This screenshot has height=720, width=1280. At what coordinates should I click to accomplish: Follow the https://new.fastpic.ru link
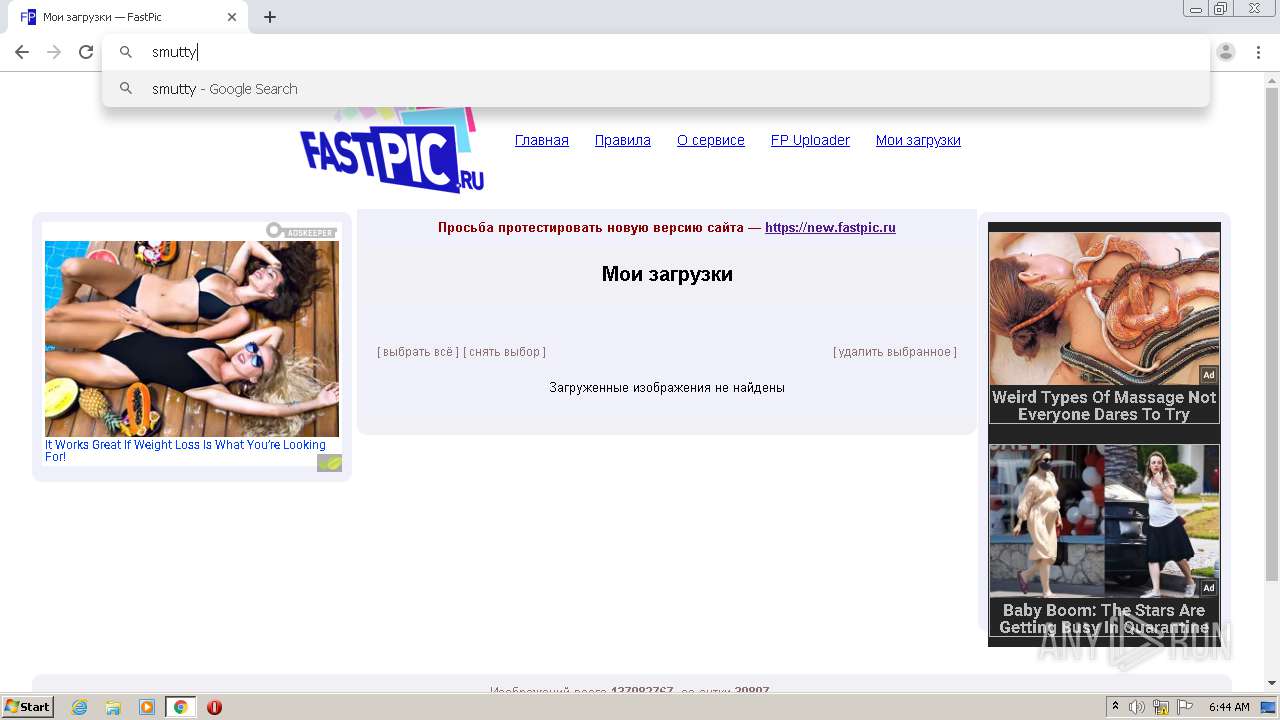[x=830, y=227]
